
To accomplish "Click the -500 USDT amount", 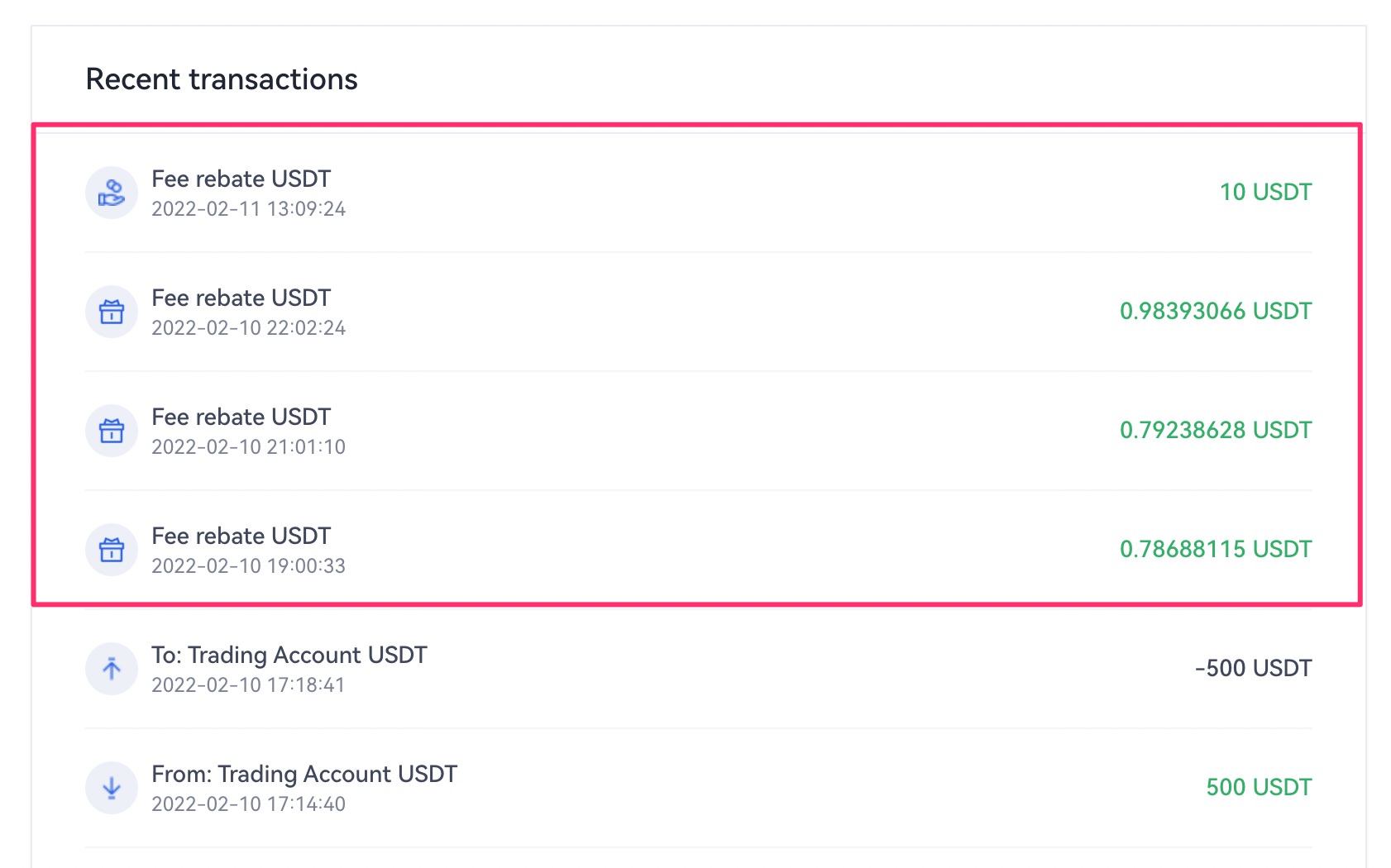I will [x=1253, y=669].
